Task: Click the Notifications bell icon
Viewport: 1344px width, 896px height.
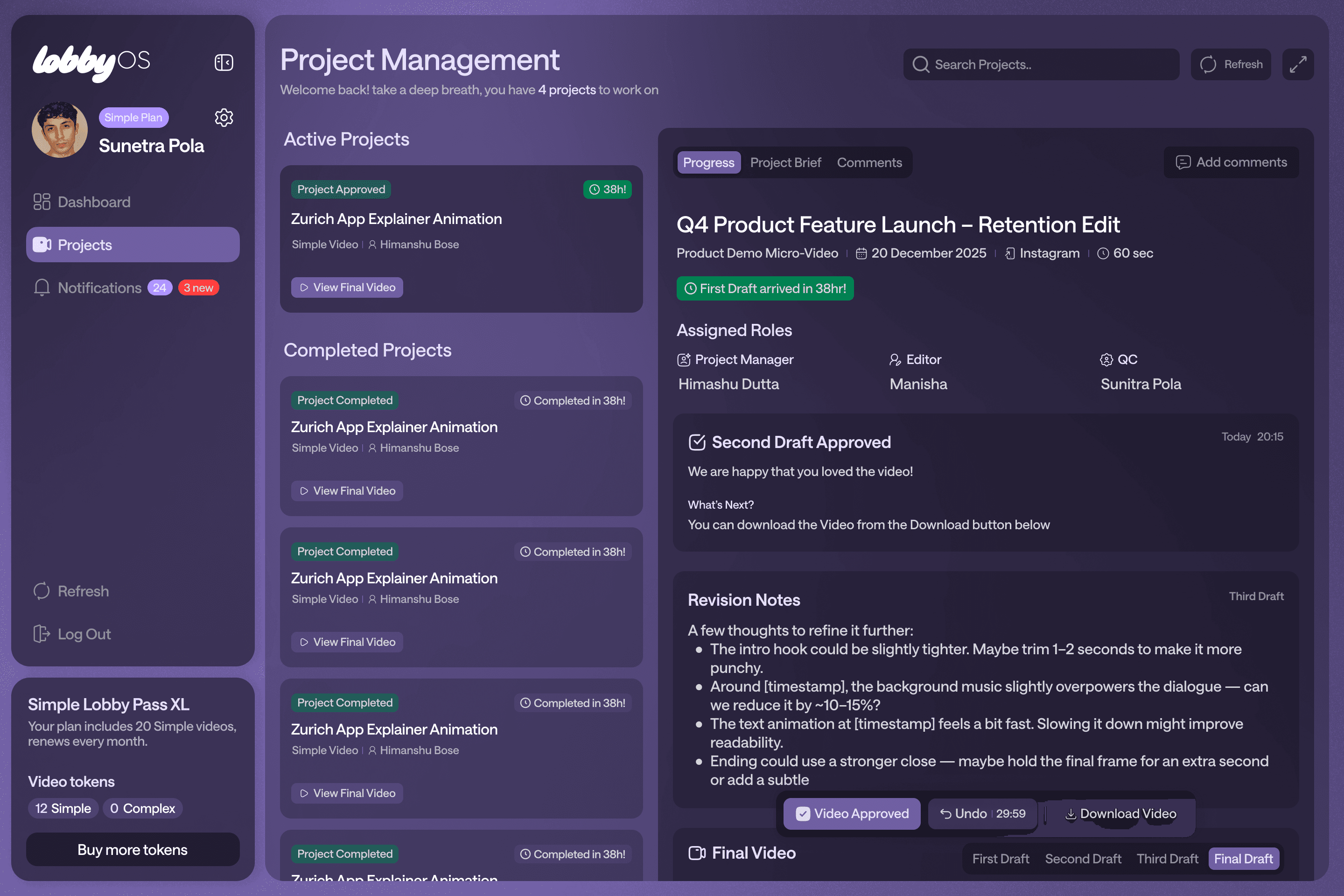Action: 42,287
